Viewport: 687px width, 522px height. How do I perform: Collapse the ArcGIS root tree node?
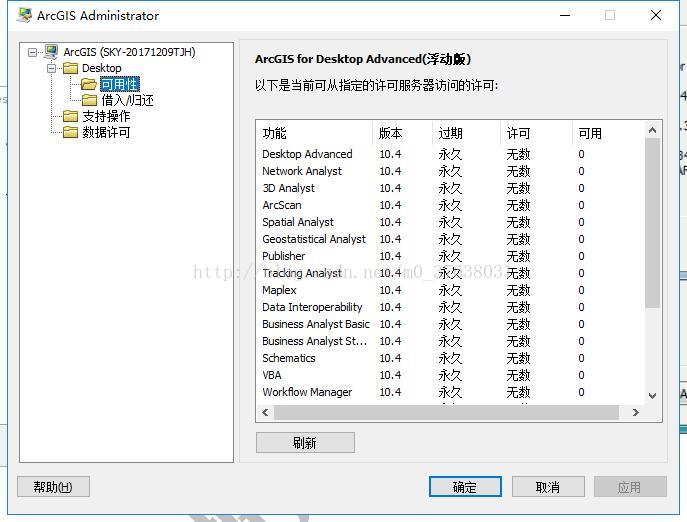point(32,52)
